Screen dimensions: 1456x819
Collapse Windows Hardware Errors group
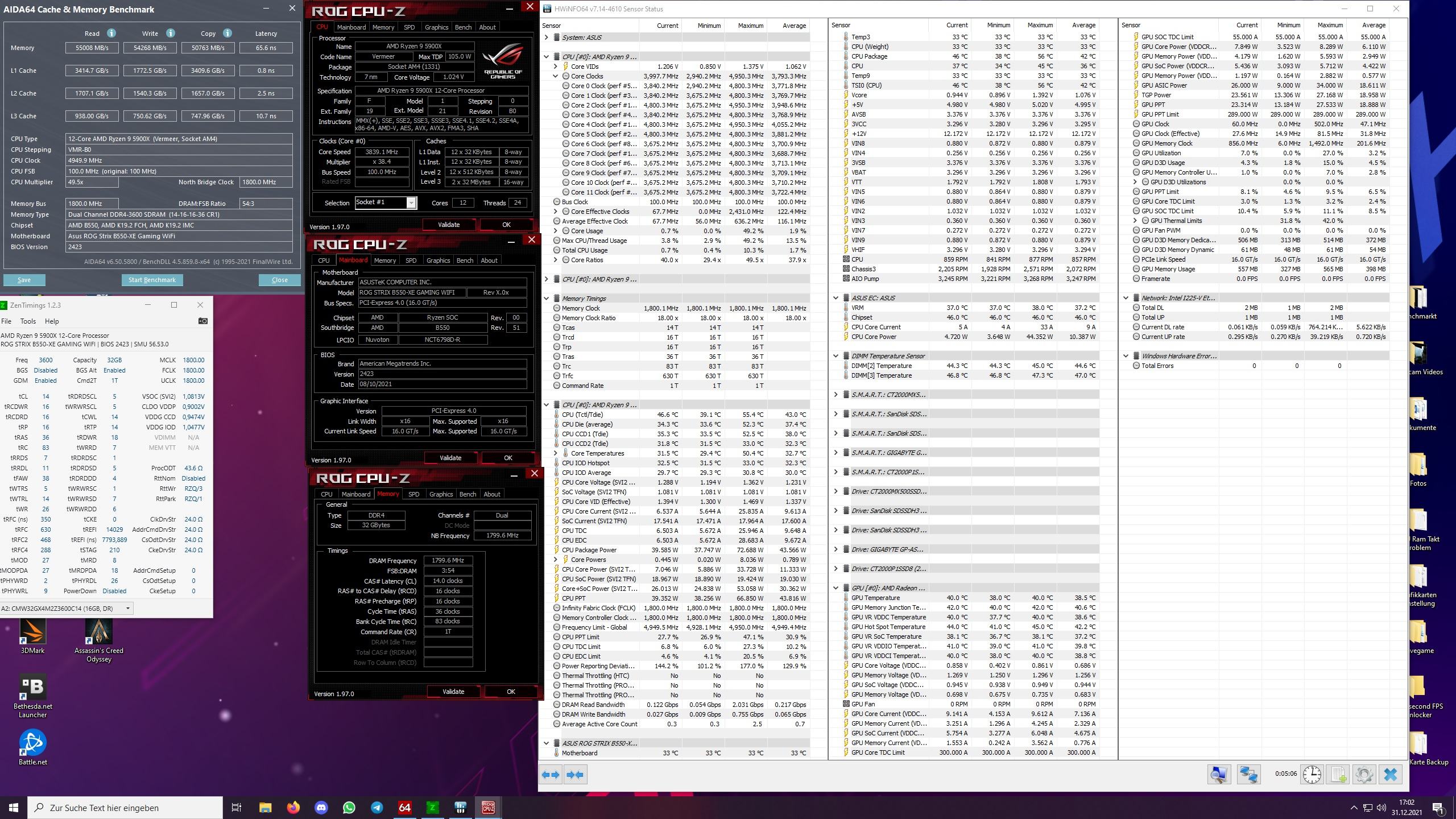(x=1126, y=356)
